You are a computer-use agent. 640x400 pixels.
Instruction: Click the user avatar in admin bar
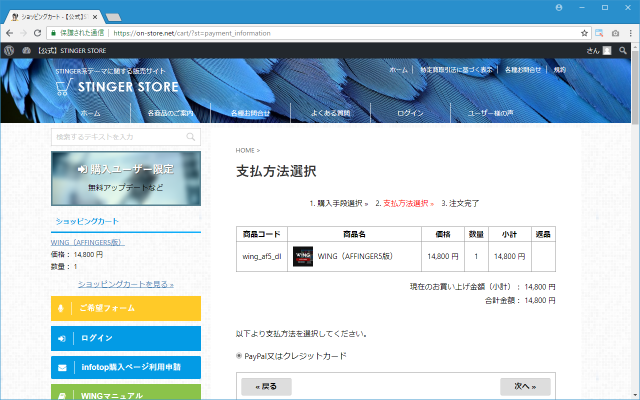click(x=607, y=51)
